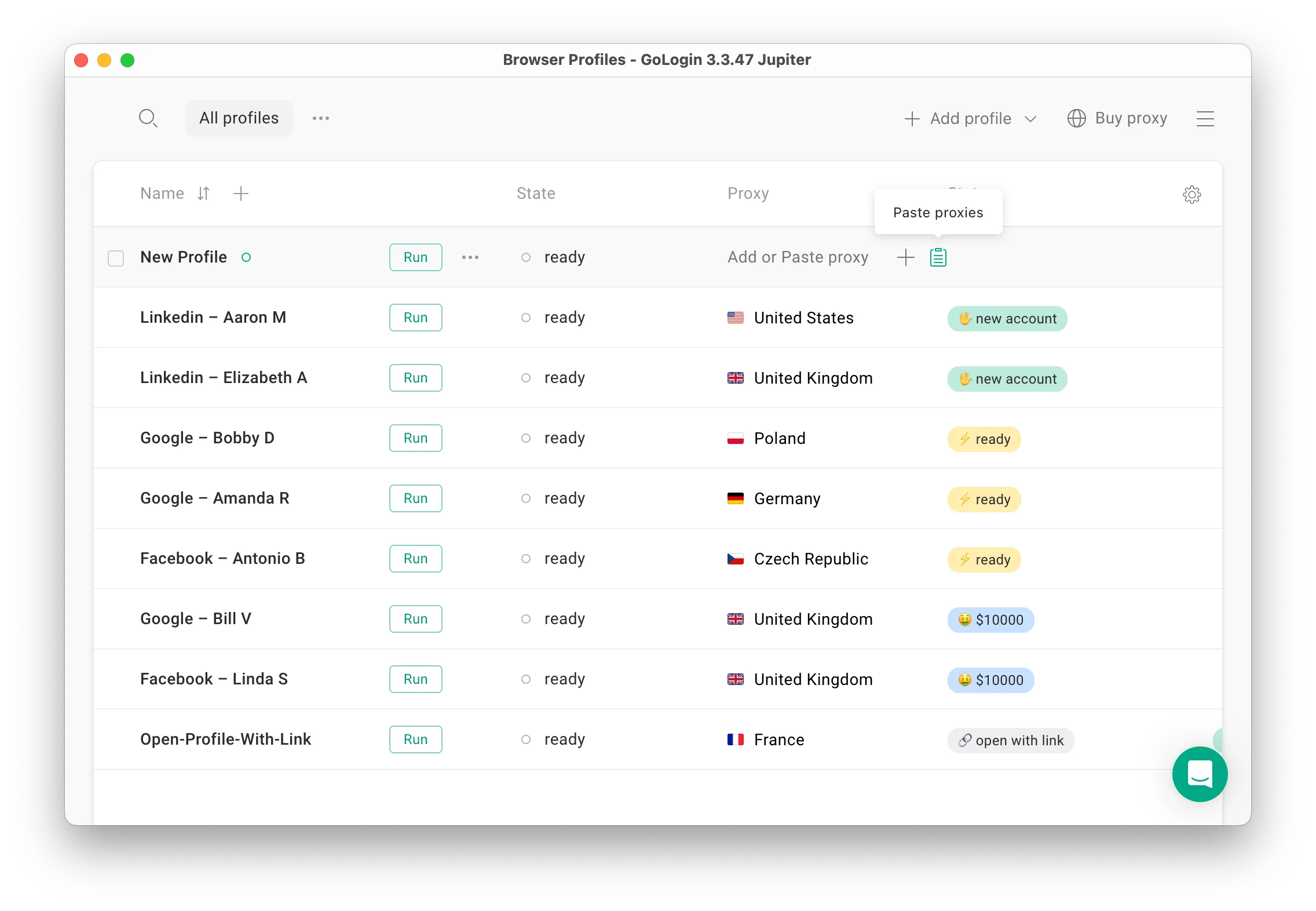Select profile name Google – Amanda R
The height and width of the screenshot is (911, 1316).
click(215, 498)
